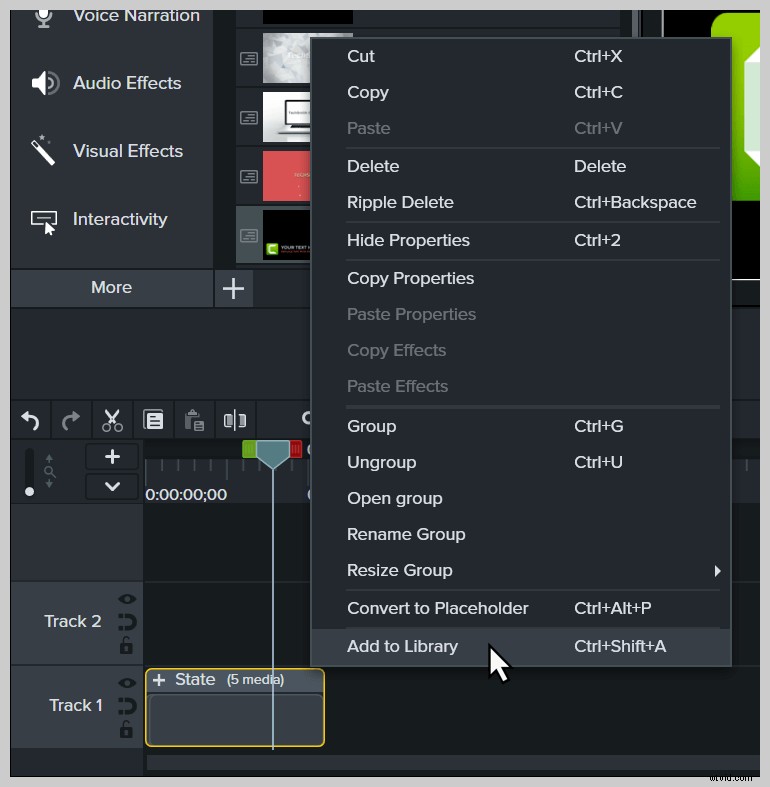Toggle the eye icon for Track 2
This screenshot has height=787, width=770.
click(127, 599)
